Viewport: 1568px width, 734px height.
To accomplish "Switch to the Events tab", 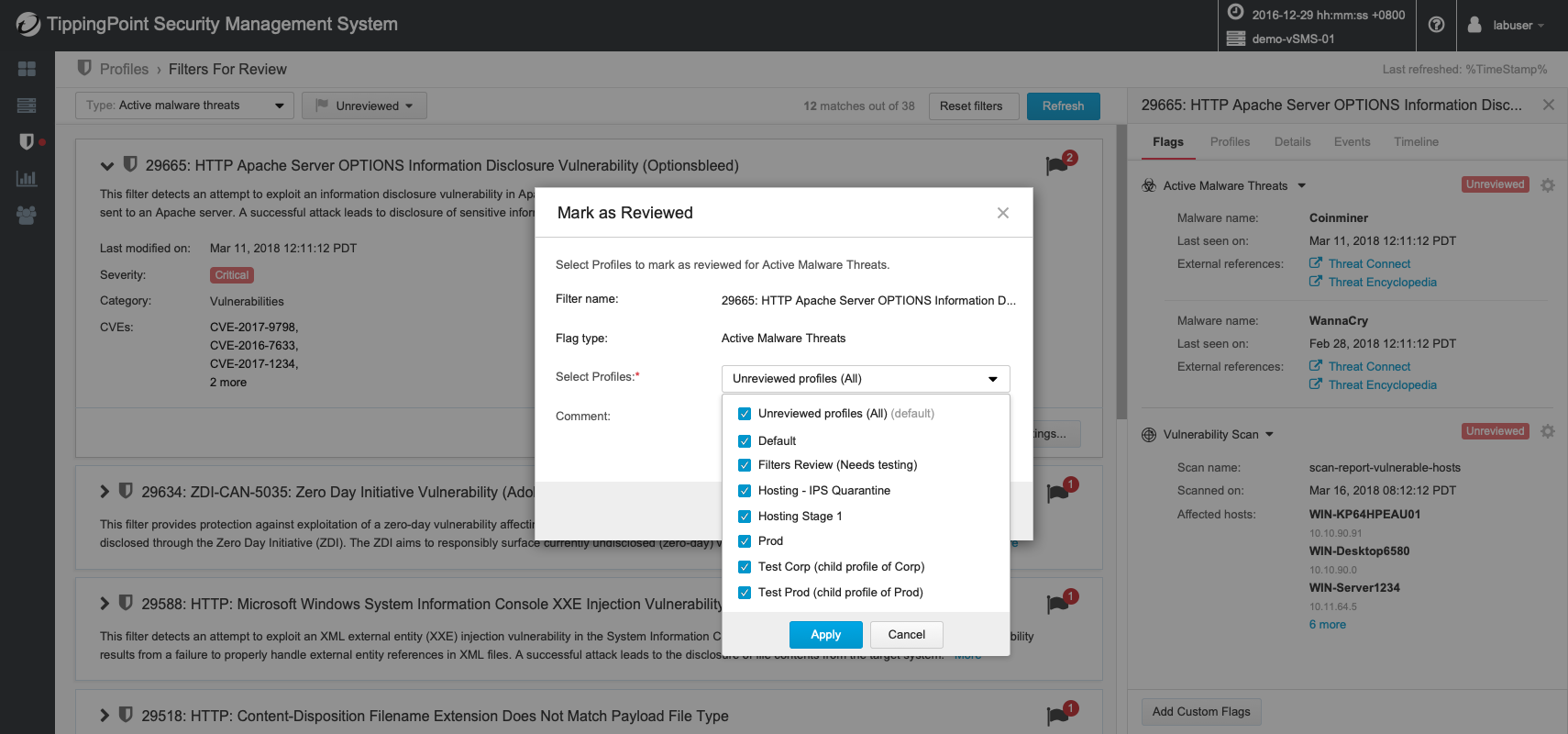I will pyautogui.click(x=1352, y=142).
